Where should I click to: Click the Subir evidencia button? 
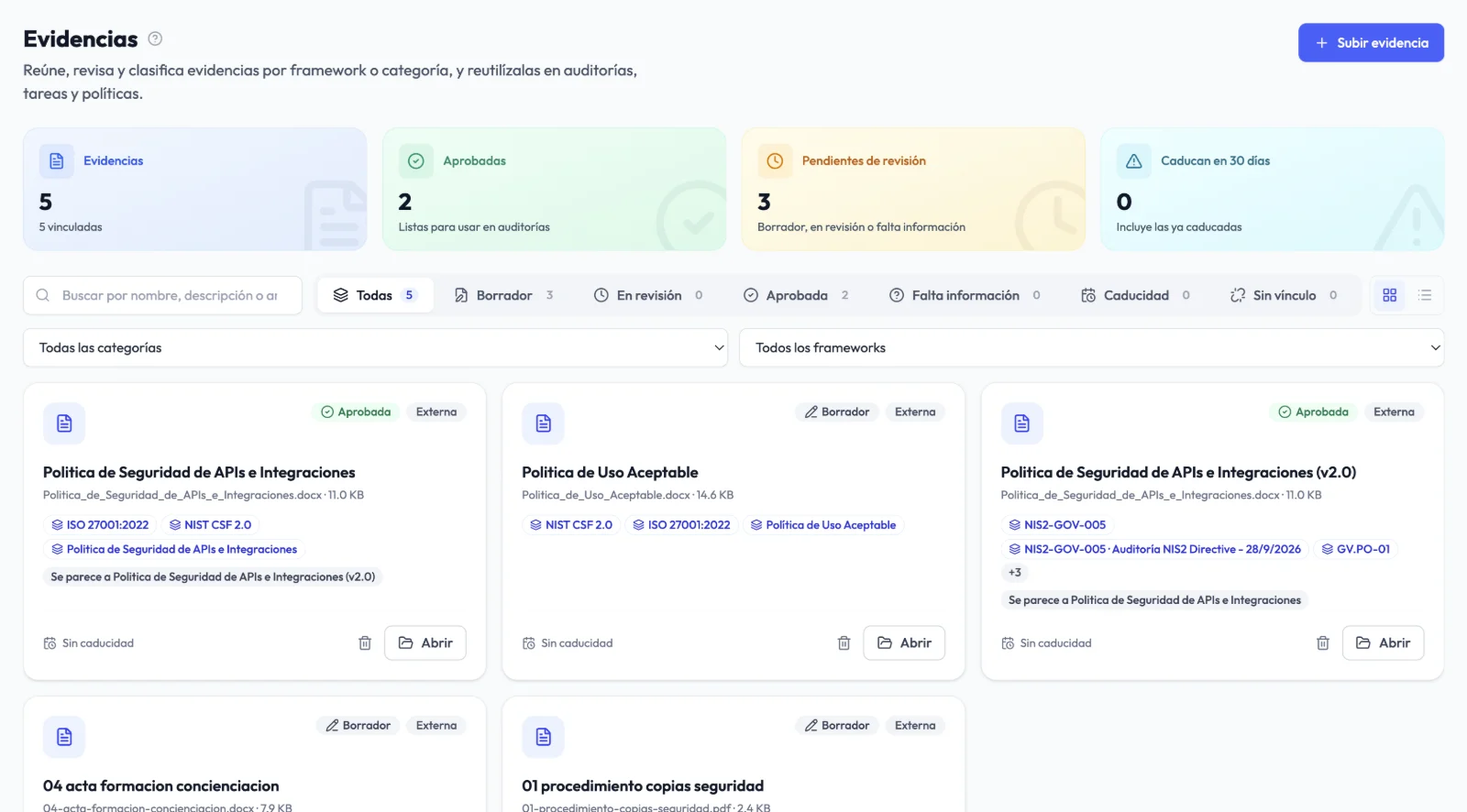[1371, 43]
